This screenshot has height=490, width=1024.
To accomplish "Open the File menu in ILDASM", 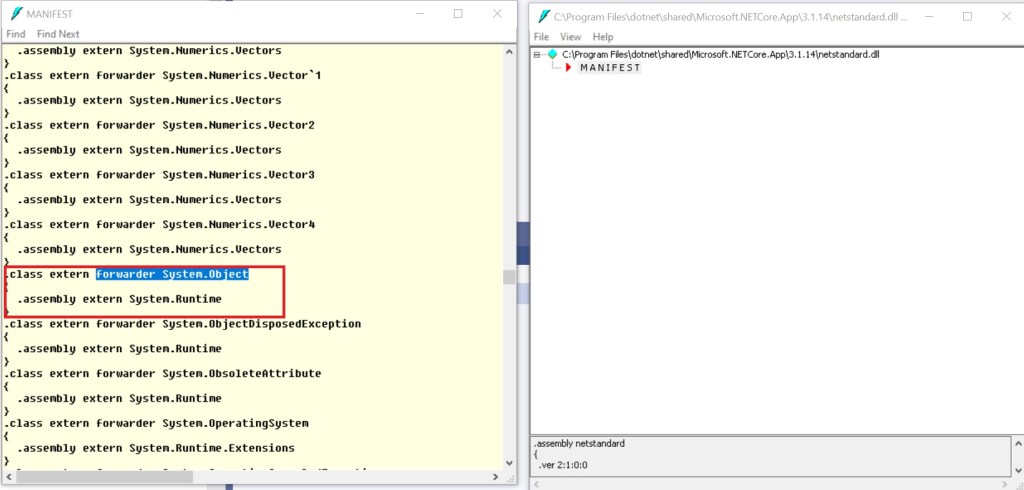I will tap(541, 37).
